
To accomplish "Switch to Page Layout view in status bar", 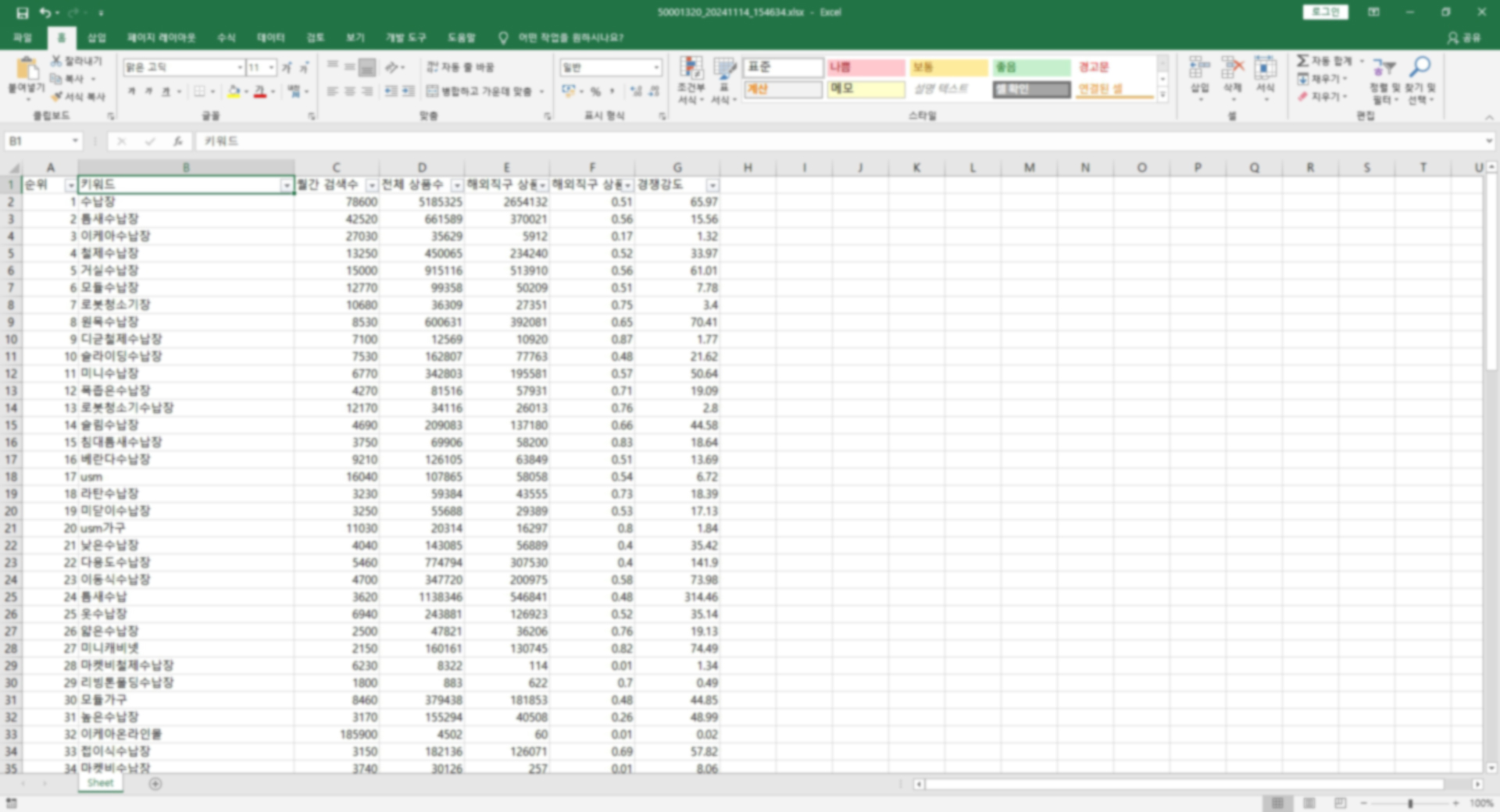I will [x=1309, y=803].
